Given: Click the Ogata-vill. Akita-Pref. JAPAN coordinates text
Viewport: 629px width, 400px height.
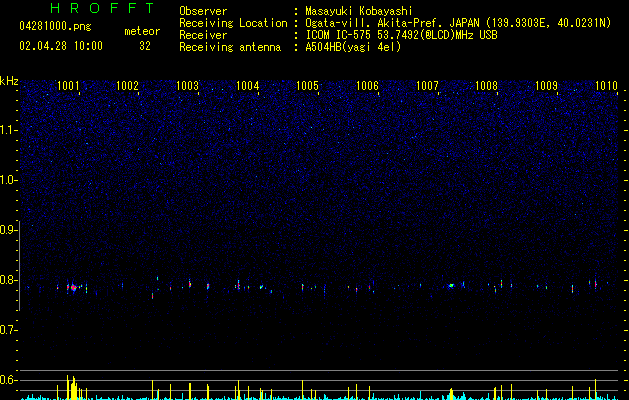Looking at the screenshot, I should [x=458, y=23].
